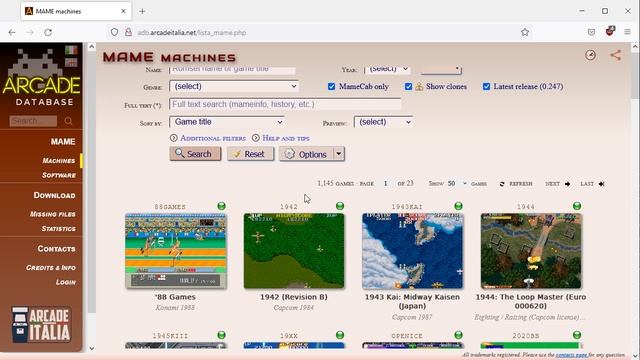The width and height of the screenshot is (640, 360).
Task: Click the page scrollbar thumb at the right edge
Action: pos(635,76)
